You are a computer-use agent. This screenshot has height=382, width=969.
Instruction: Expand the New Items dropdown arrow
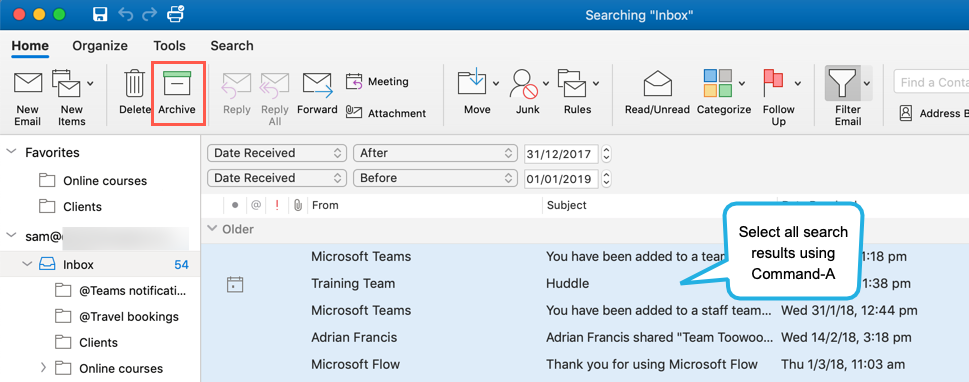coord(91,83)
